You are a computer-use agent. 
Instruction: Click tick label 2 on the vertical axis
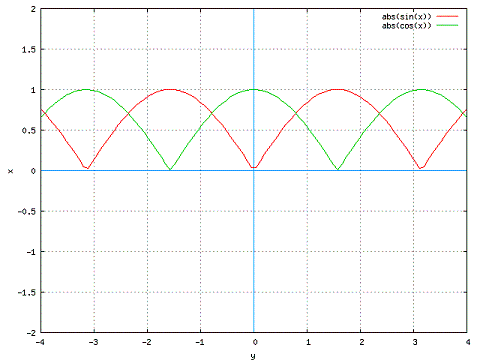click(33, 9)
